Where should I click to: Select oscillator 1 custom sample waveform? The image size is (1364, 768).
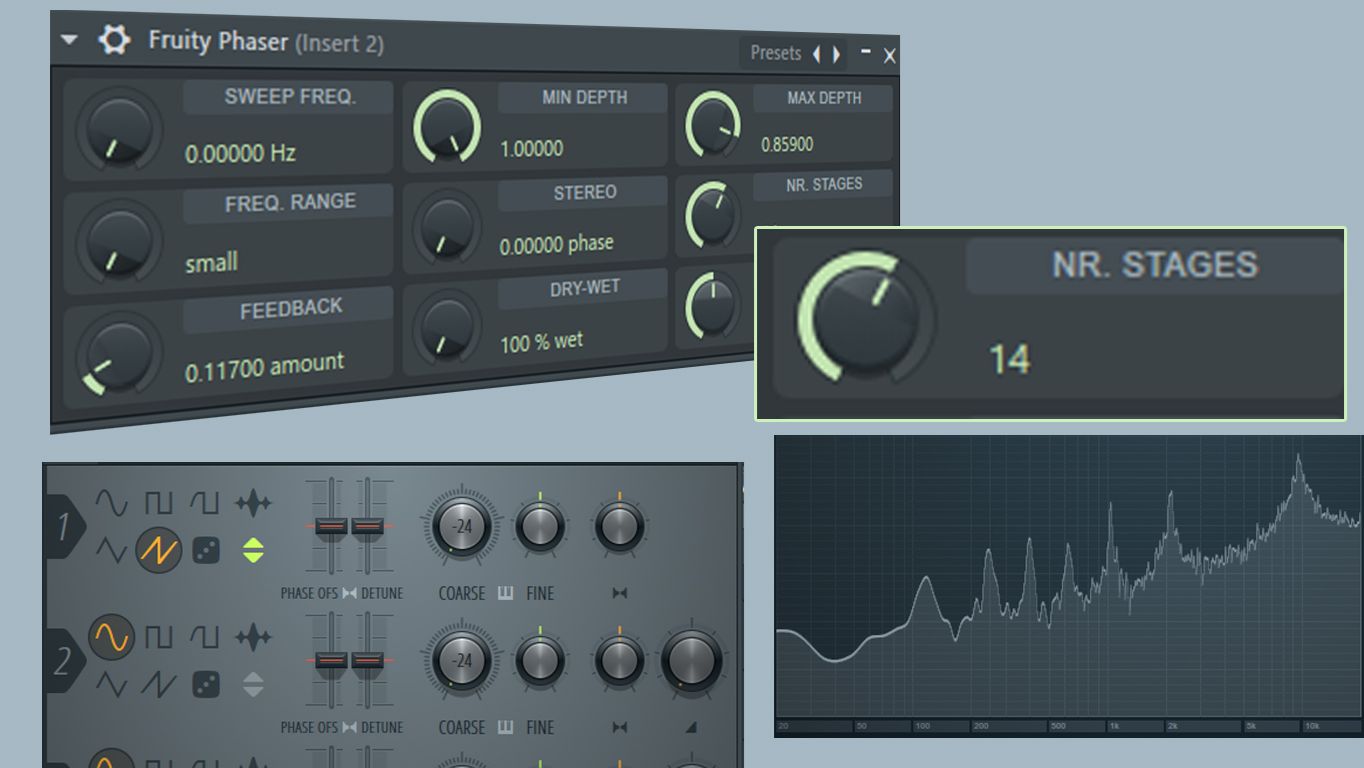pyautogui.click(x=253, y=503)
